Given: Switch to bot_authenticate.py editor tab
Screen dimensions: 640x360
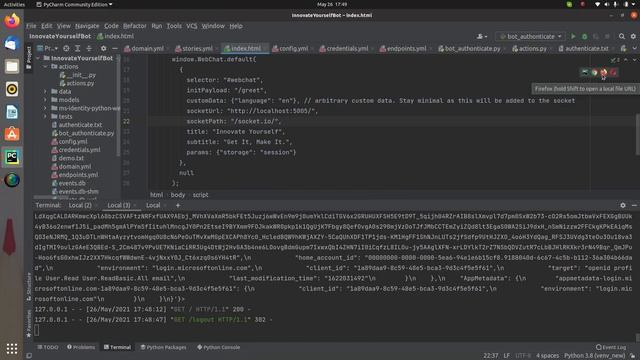Looking at the screenshot, I should [x=470, y=48].
